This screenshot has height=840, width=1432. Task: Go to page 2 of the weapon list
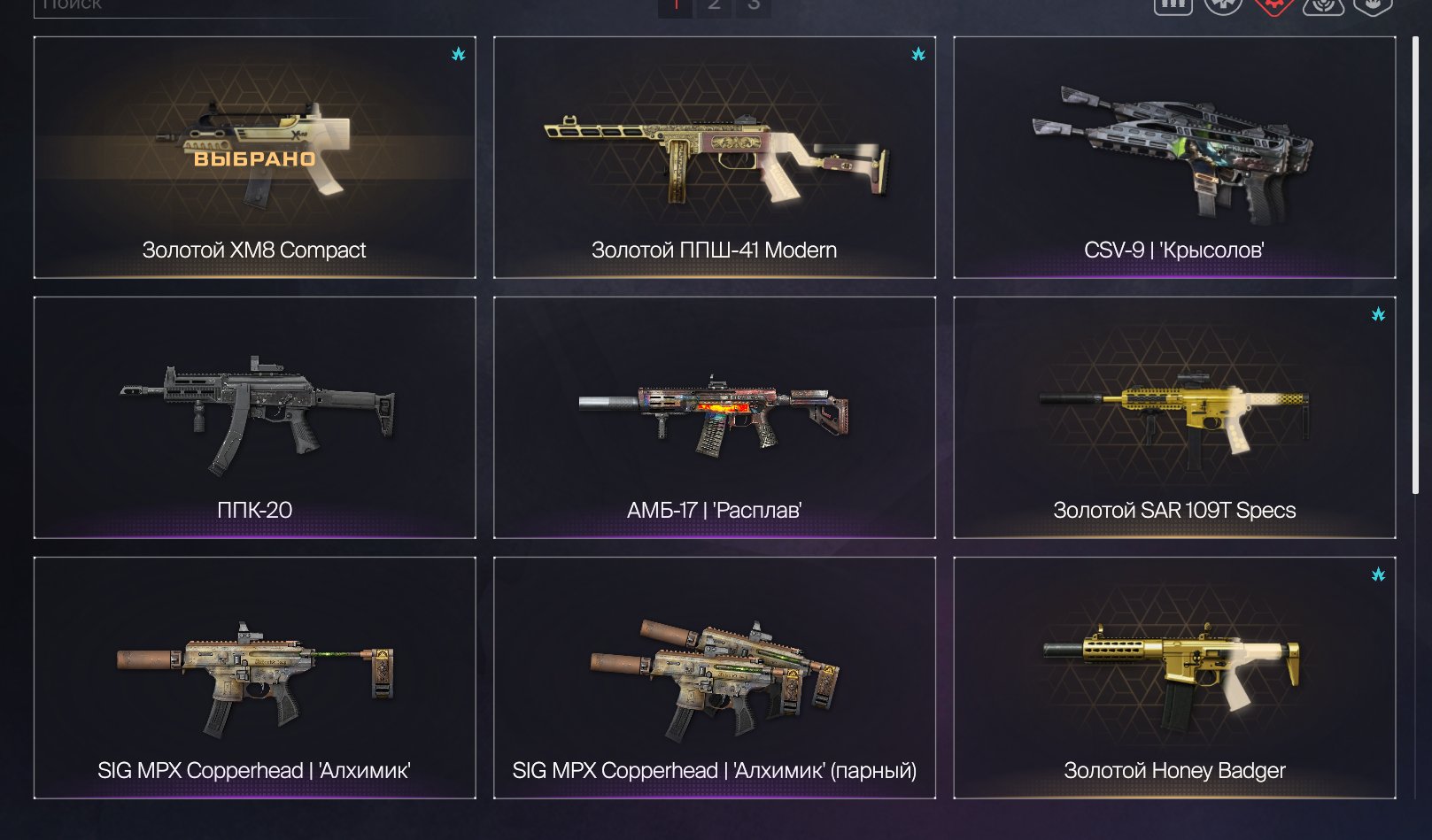[x=714, y=6]
